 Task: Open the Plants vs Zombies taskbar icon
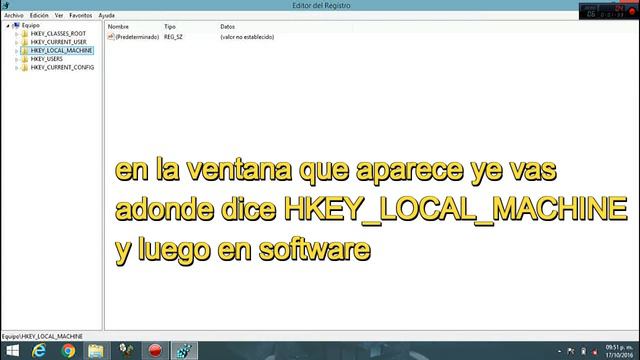(x=126, y=351)
